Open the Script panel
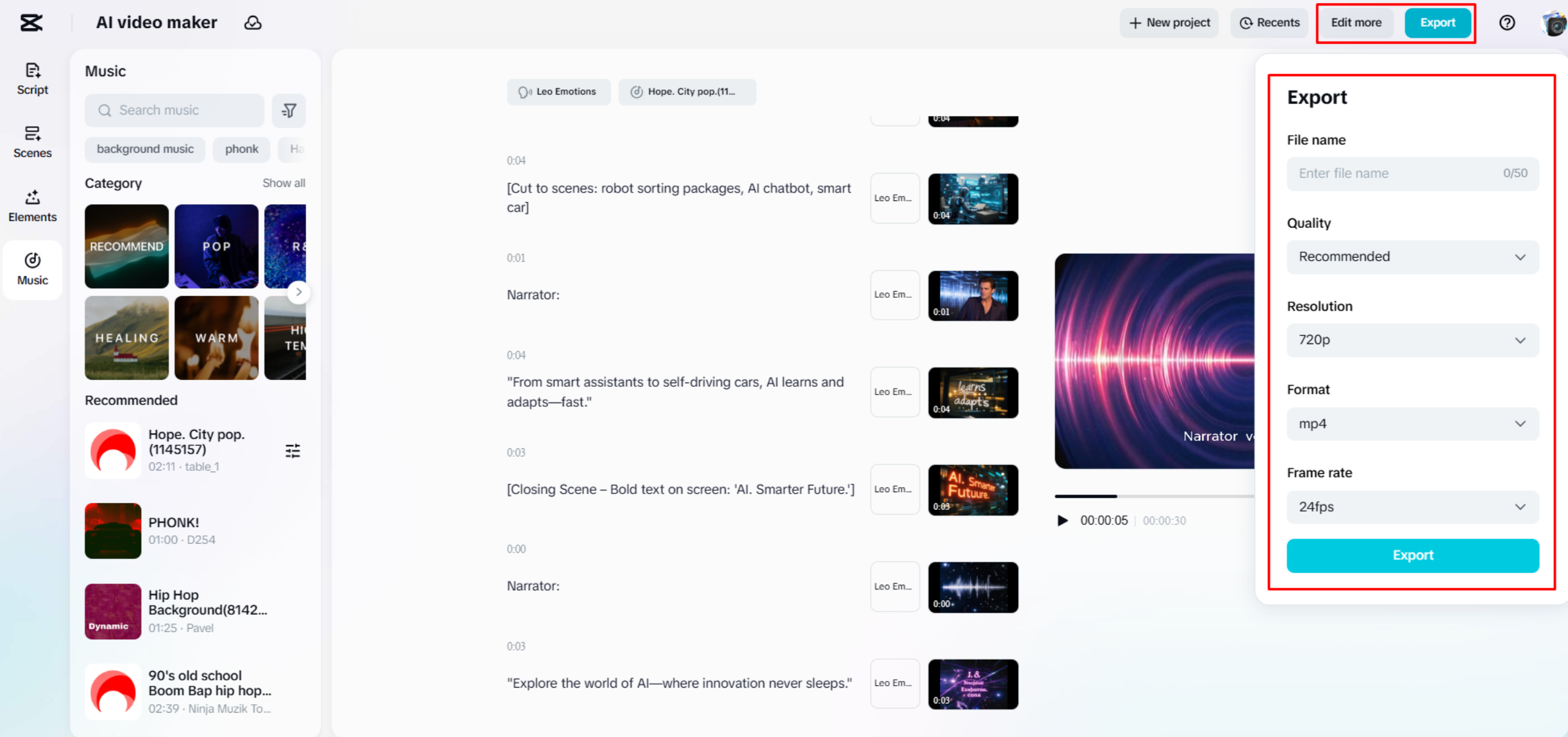Viewport: 1568px width, 737px height. [x=32, y=78]
